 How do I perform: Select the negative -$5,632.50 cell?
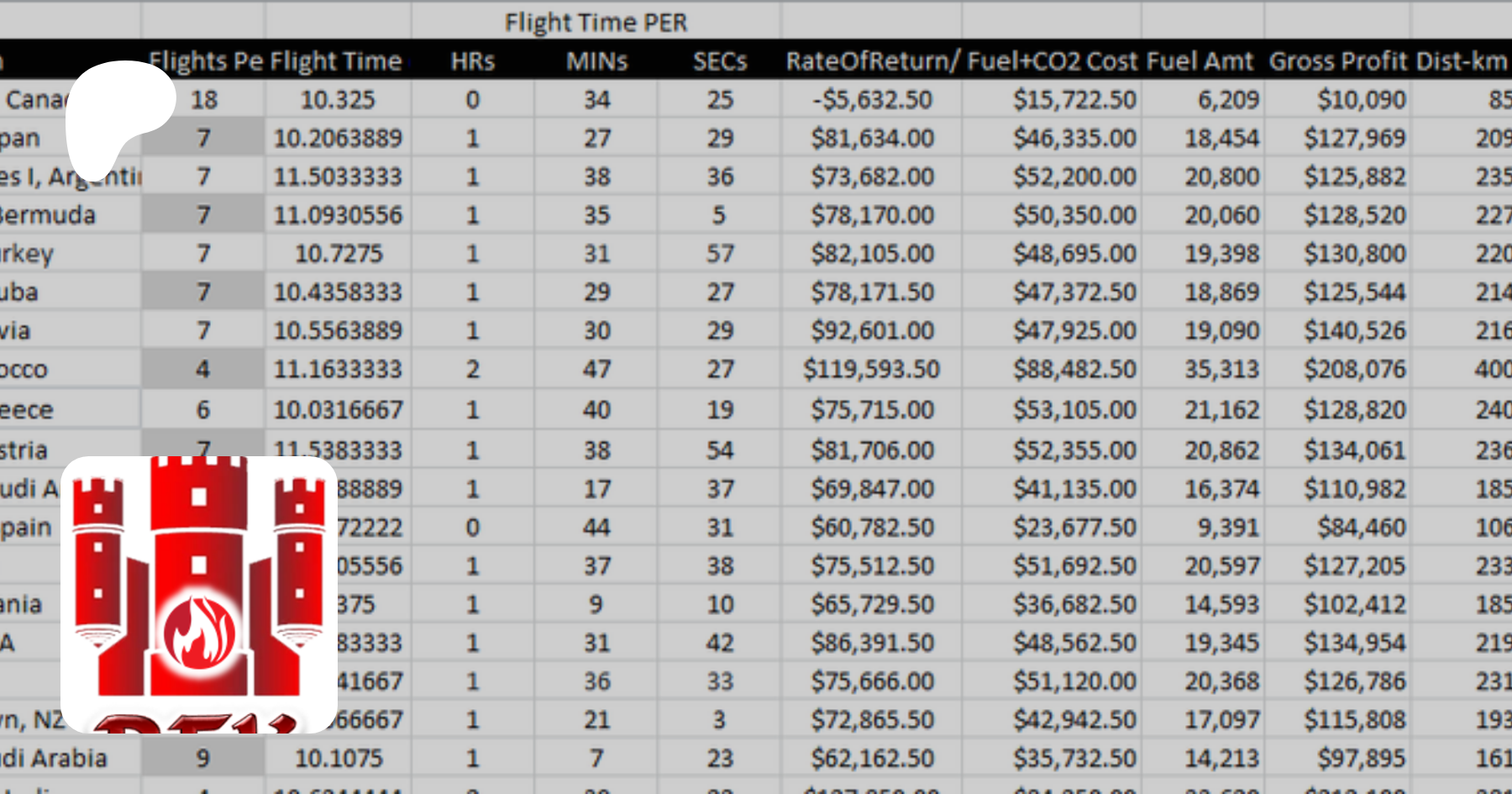coord(872,100)
